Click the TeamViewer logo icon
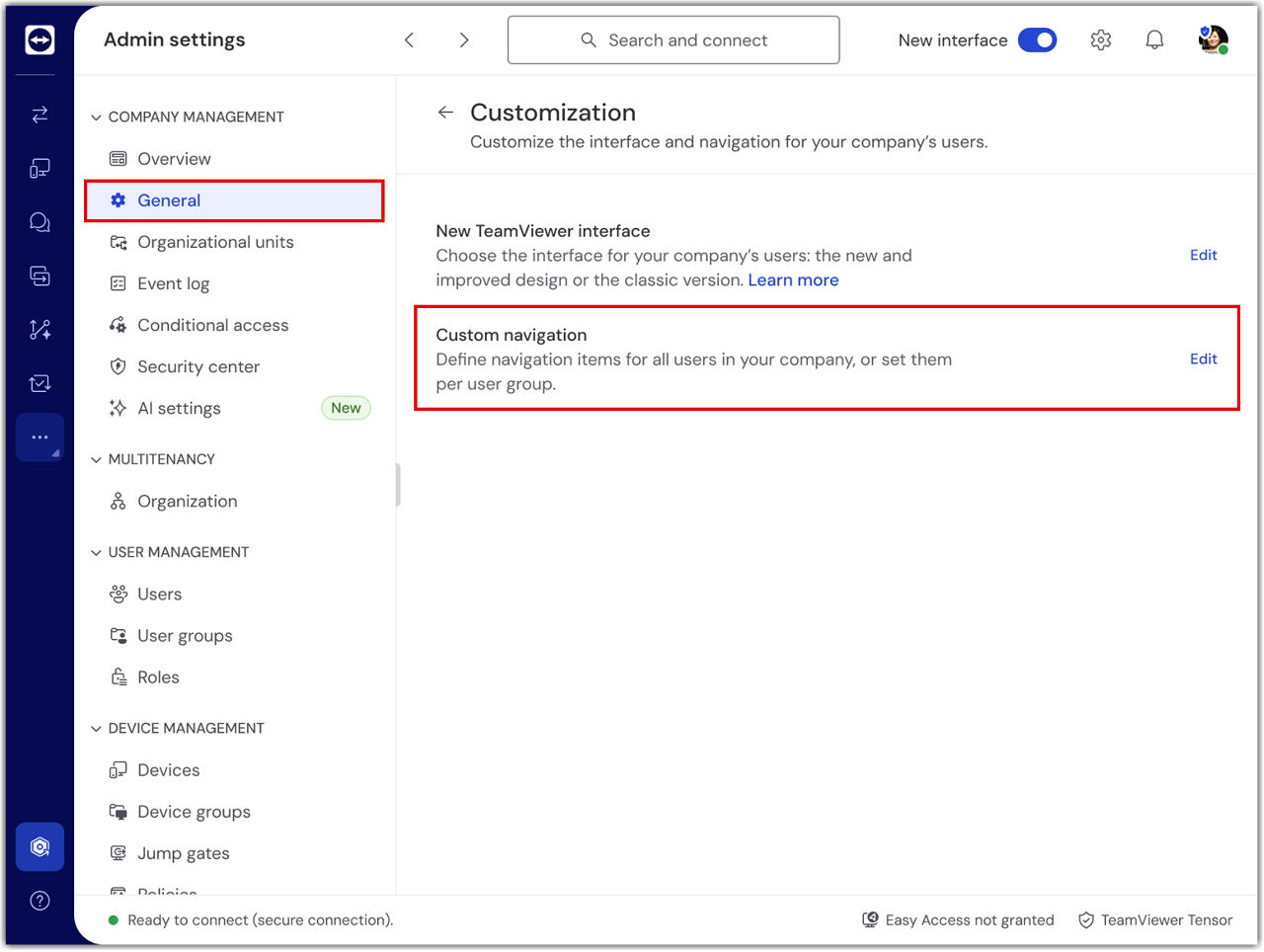1264x952 pixels. tap(39, 40)
